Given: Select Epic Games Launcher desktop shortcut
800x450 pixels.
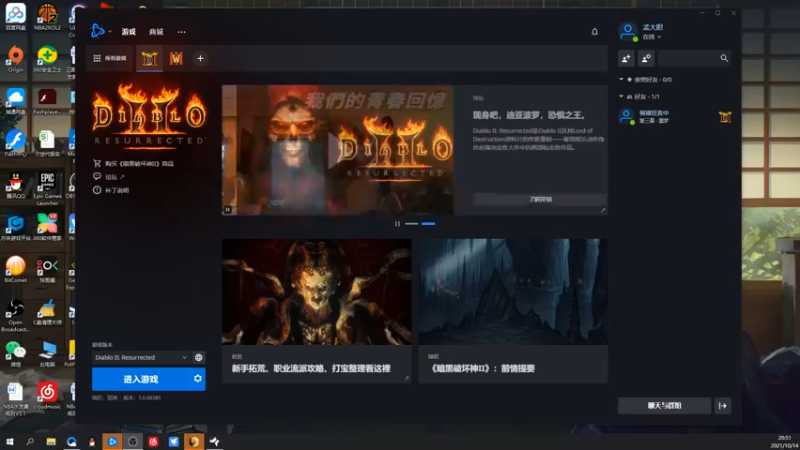Looking at the screenshot, I should click(x=47, y=189).
